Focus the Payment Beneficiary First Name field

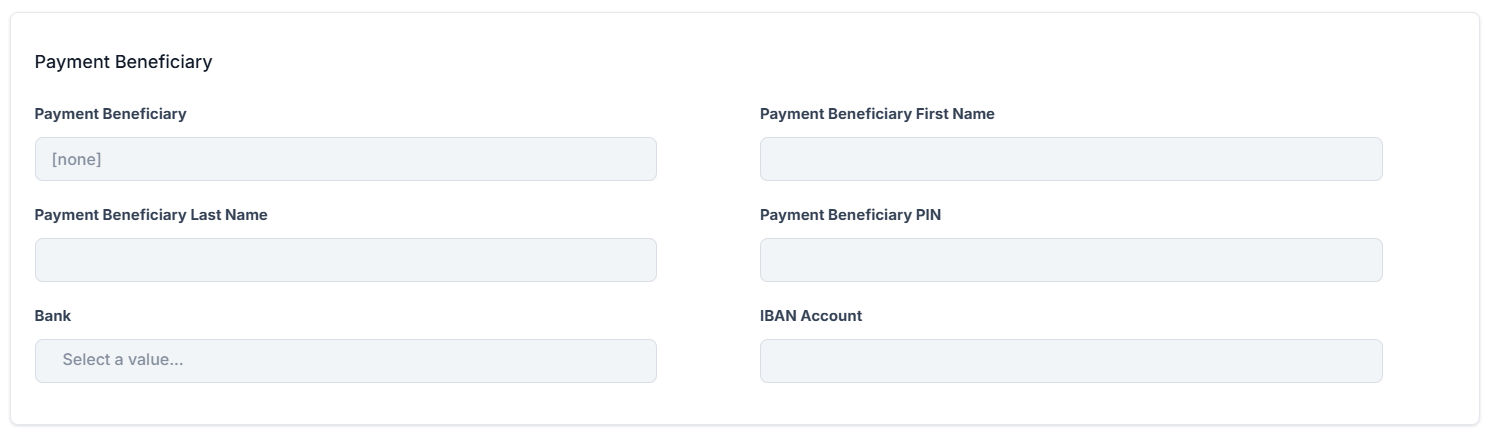[x=1070, y=159]
